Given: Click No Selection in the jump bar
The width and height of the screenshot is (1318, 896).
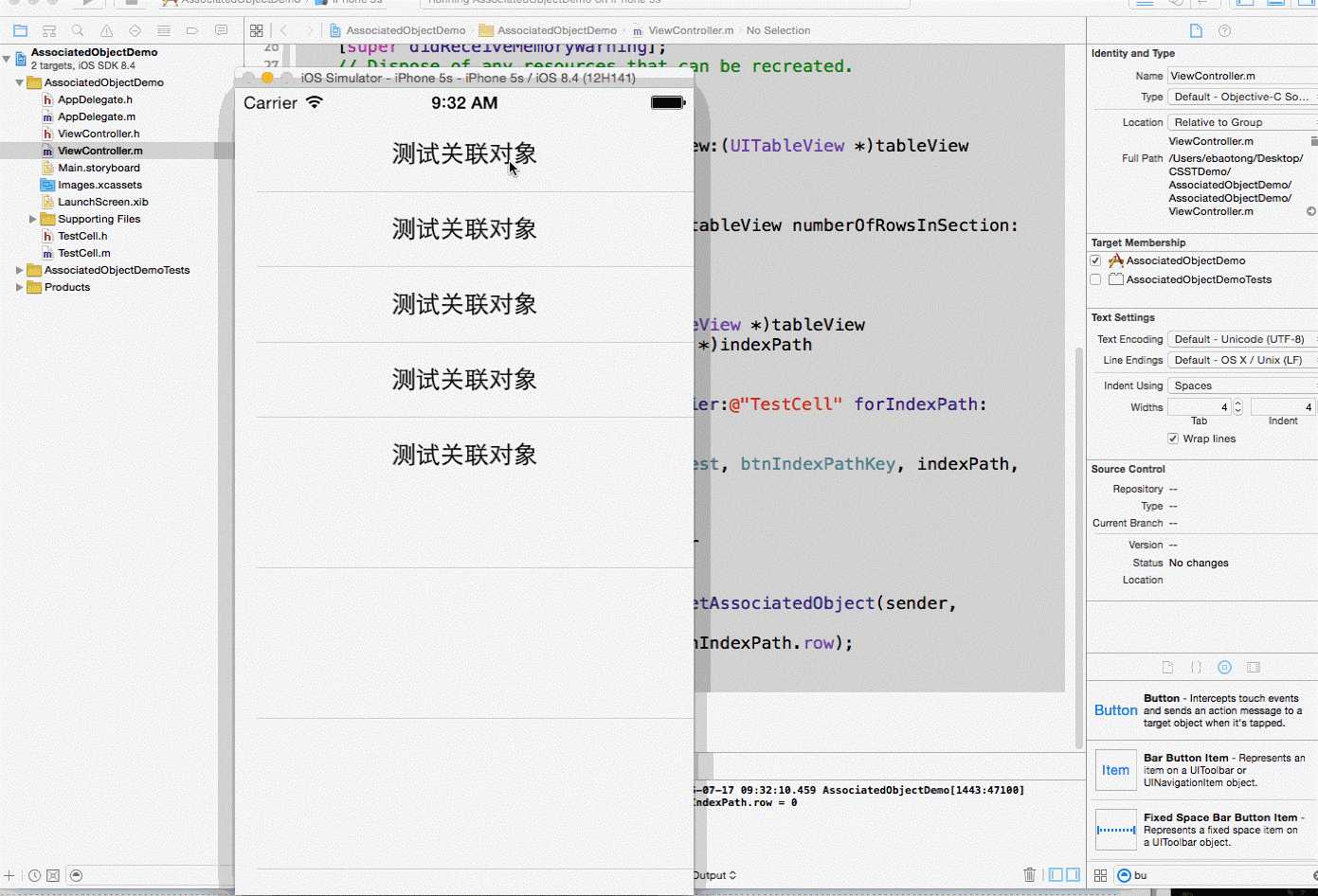Looking at the screenshot, I should click(x=778, y=30).
